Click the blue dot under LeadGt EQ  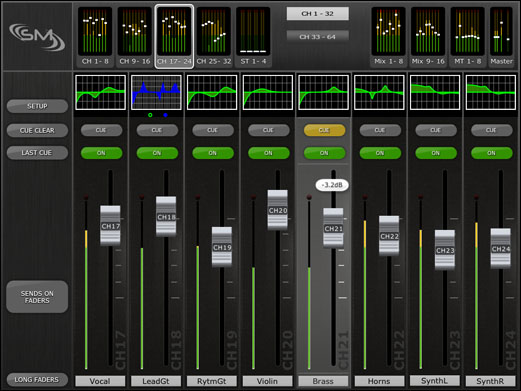[165, 115]
